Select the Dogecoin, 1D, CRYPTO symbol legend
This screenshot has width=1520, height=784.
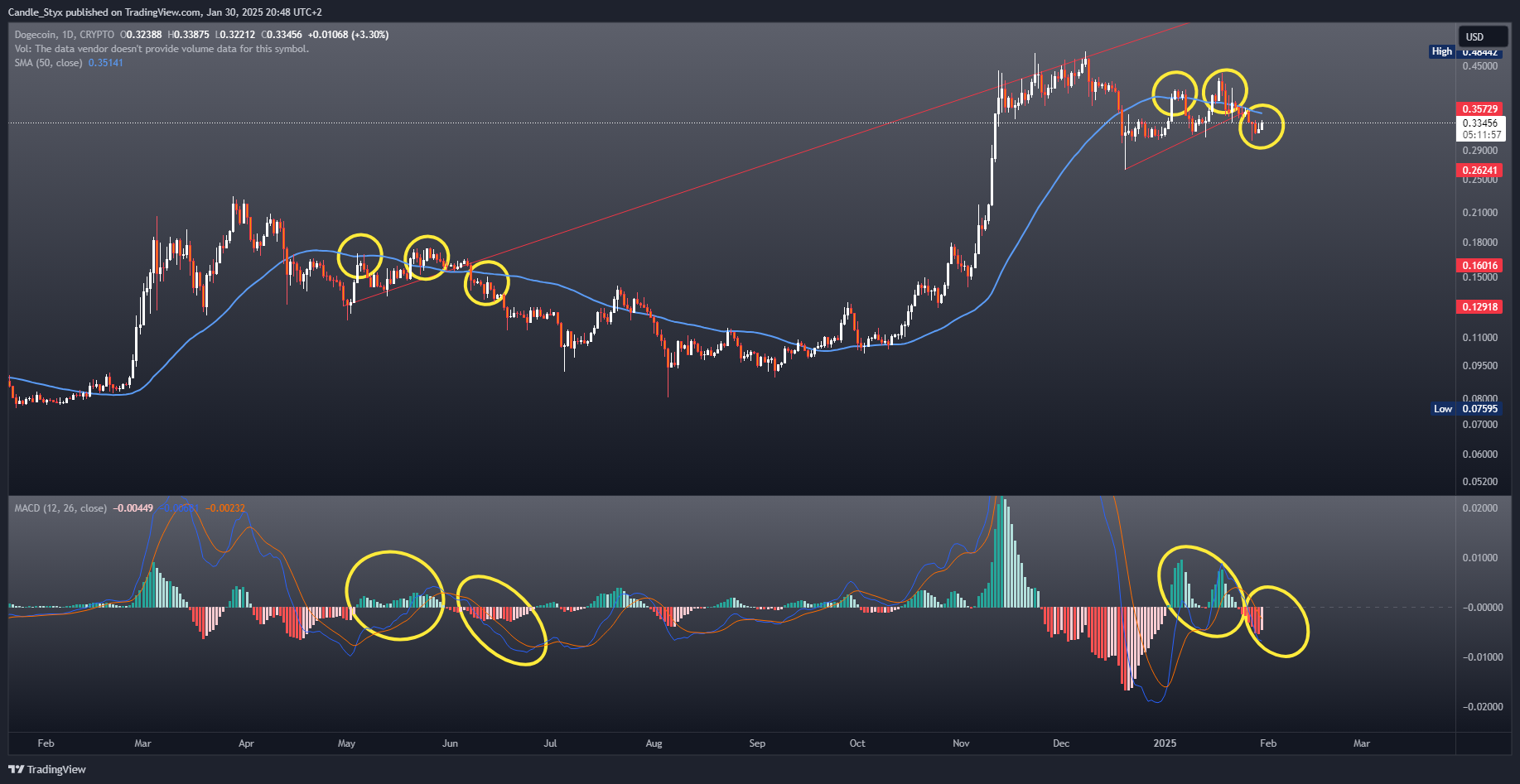pos(65,35)
